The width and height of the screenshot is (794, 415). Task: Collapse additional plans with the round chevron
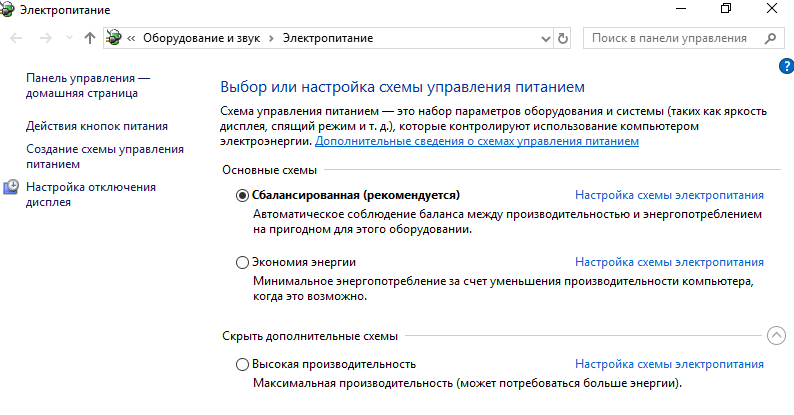(776, 336)
